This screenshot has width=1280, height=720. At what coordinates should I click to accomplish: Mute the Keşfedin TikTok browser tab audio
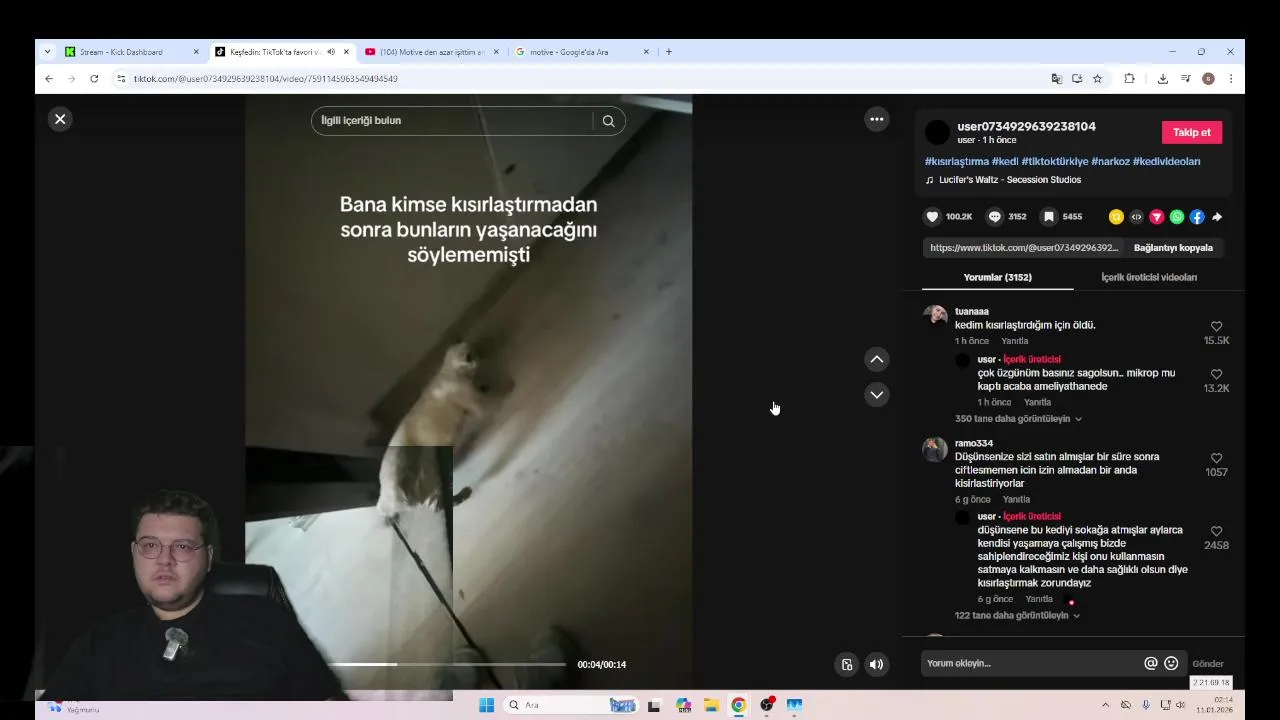[331, 52]
